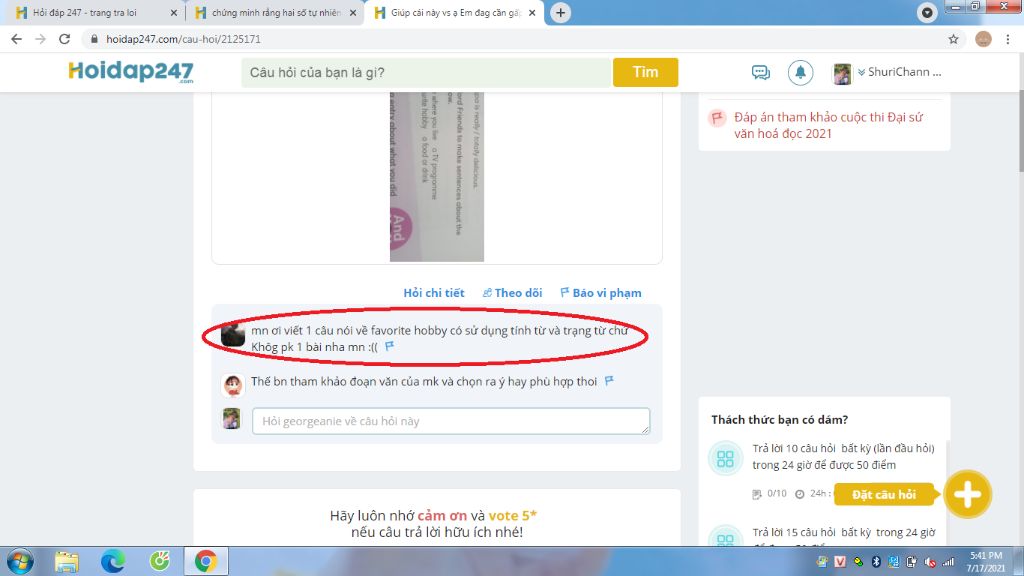The height and width of the screenshot is (576, 1024).
Task: Click the red flag icon beside Đáp án tham khảo
Action: click(x=717, y=118)
